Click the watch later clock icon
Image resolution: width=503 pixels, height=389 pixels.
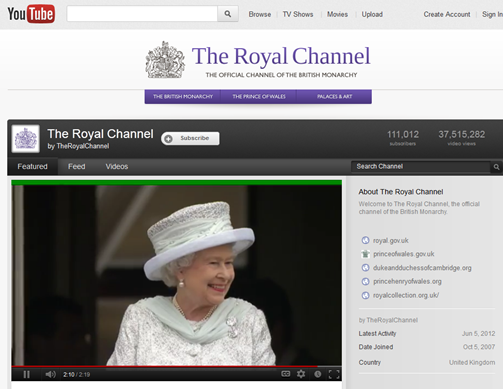[x=318, y=374]
